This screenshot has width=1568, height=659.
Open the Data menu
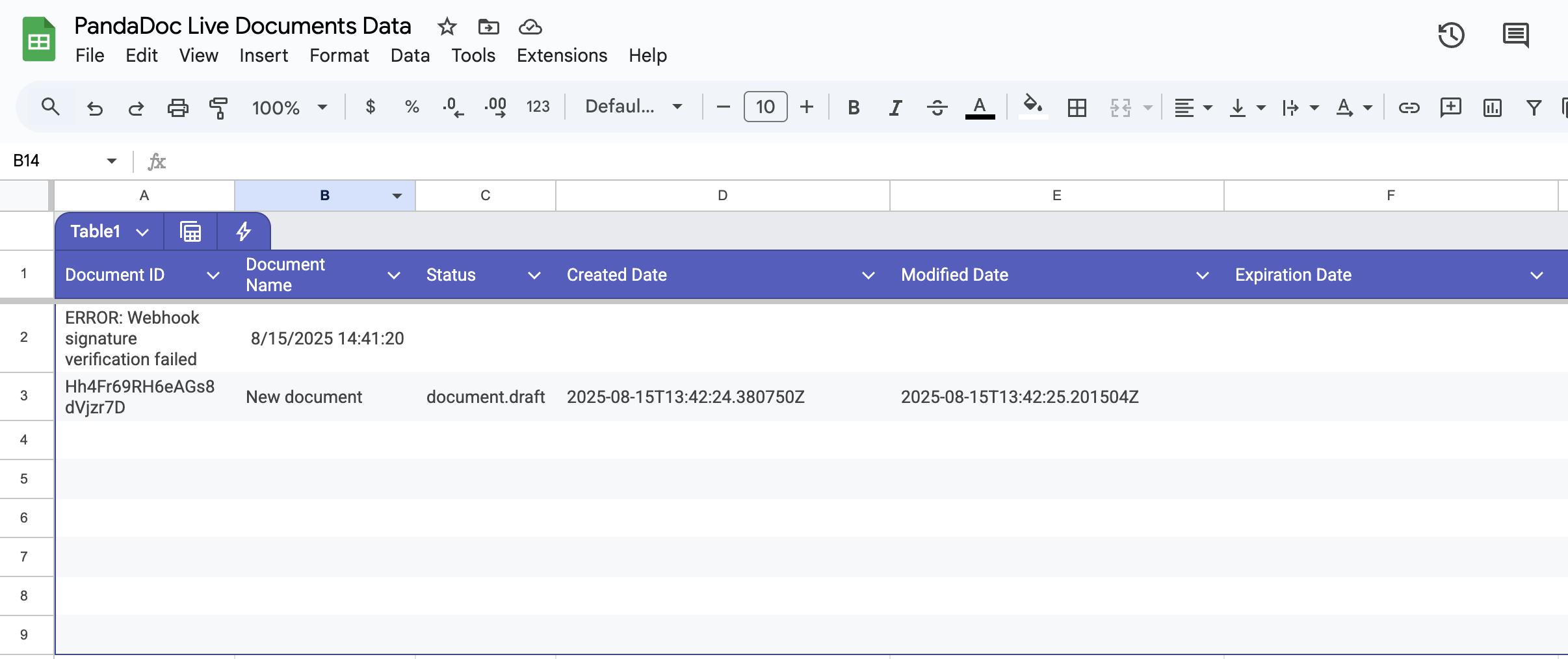point(410,55)
